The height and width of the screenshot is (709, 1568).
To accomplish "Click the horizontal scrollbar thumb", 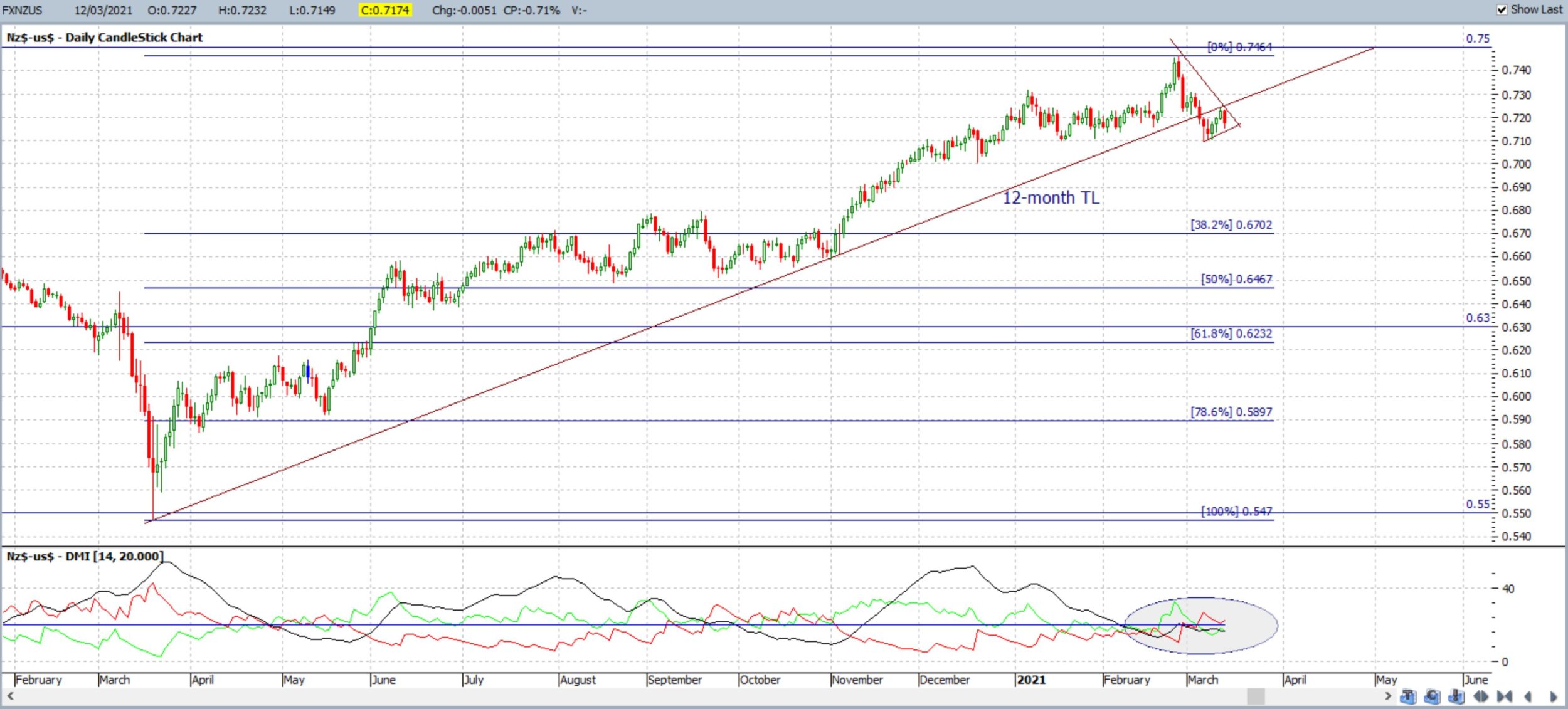I will [1256, 696].
